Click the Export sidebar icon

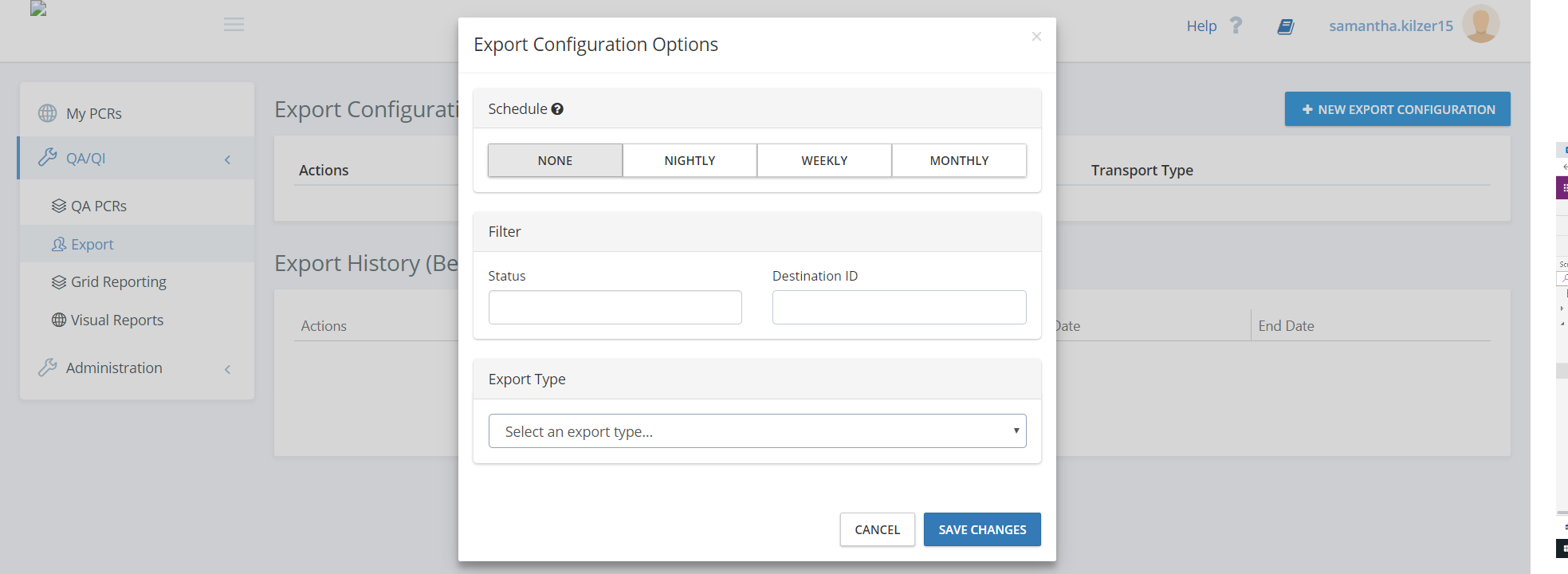59,245
